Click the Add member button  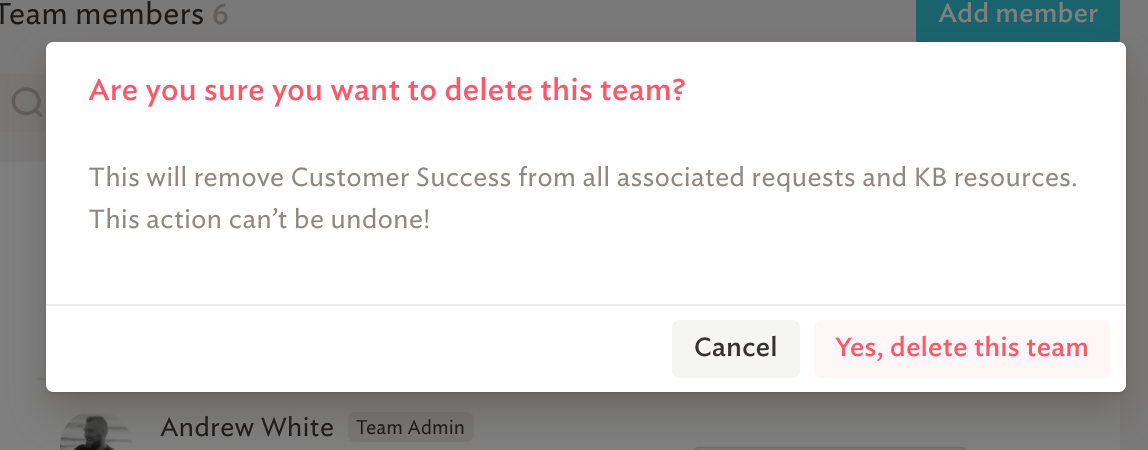1018,18
